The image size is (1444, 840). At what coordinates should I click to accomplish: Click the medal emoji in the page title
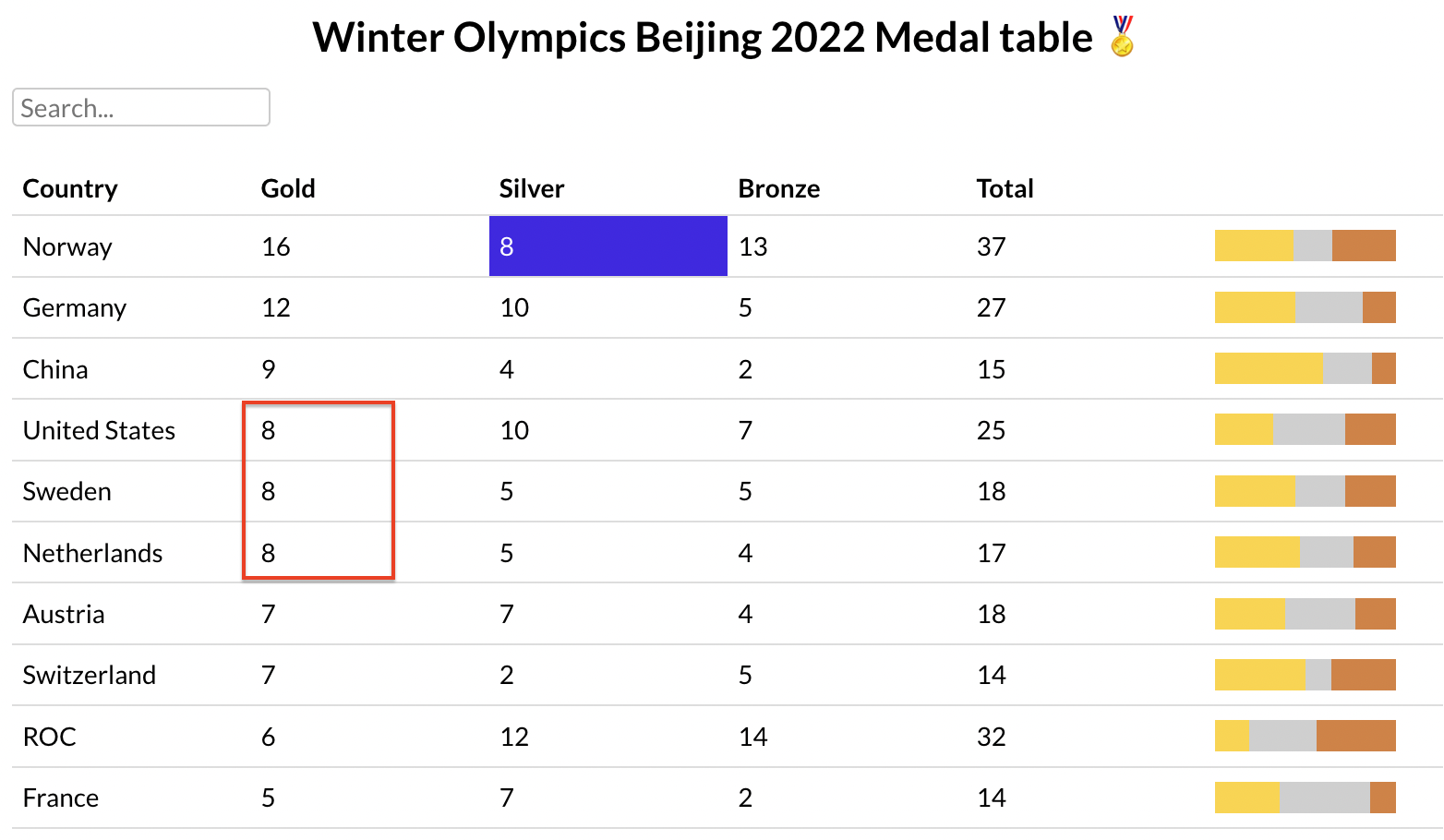pos(1122,39)
